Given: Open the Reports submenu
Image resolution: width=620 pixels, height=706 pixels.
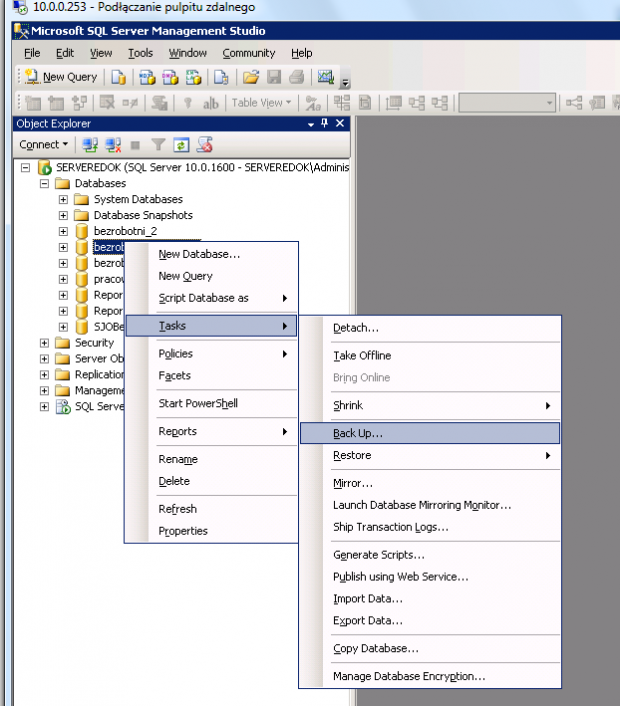Looking at the screenshot, I should click(x=212, y=431).
